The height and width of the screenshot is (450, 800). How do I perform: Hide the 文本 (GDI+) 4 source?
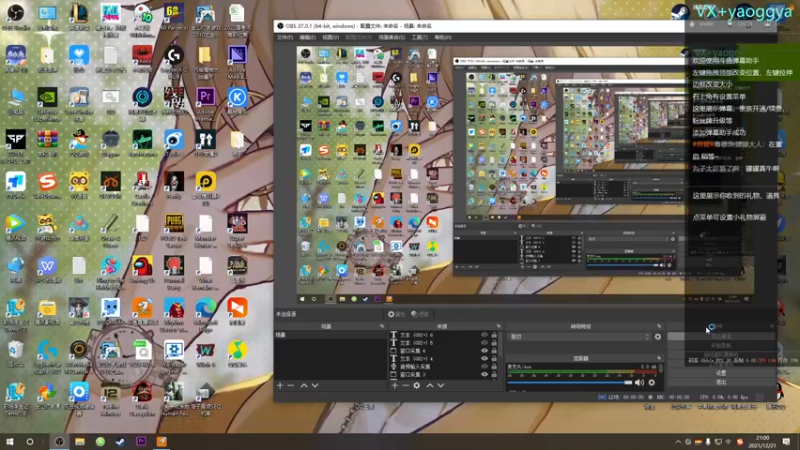coord(484,359)
